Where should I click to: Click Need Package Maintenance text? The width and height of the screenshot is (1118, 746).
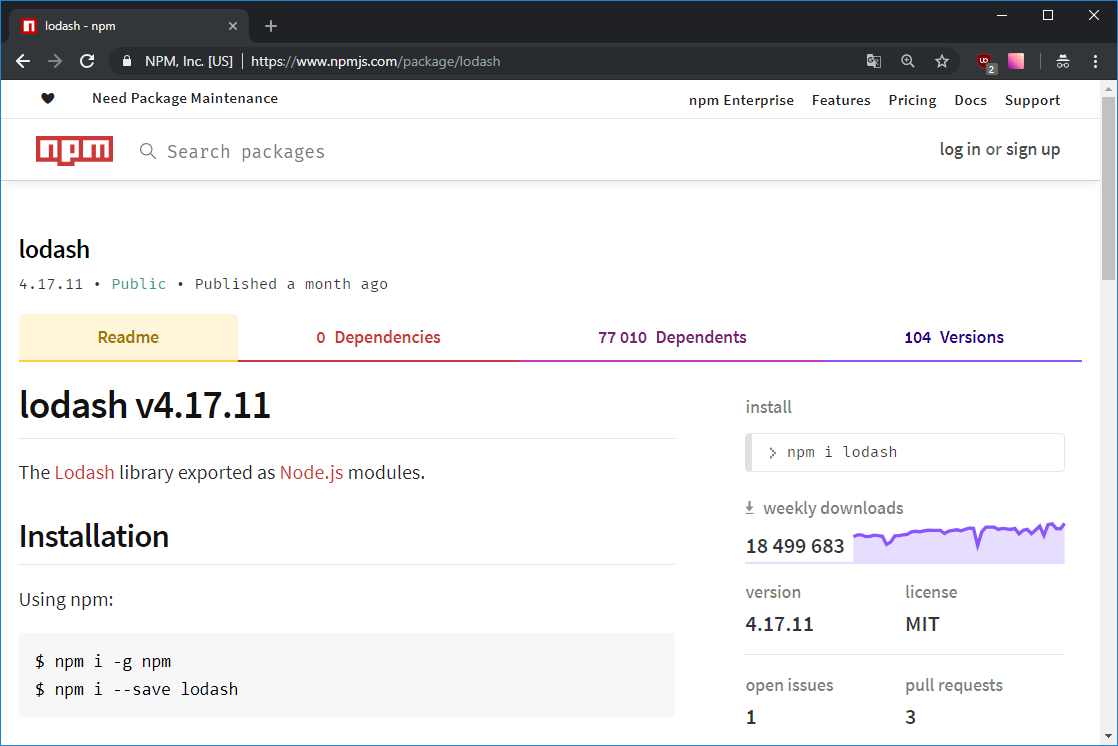[x=185, y=98]
